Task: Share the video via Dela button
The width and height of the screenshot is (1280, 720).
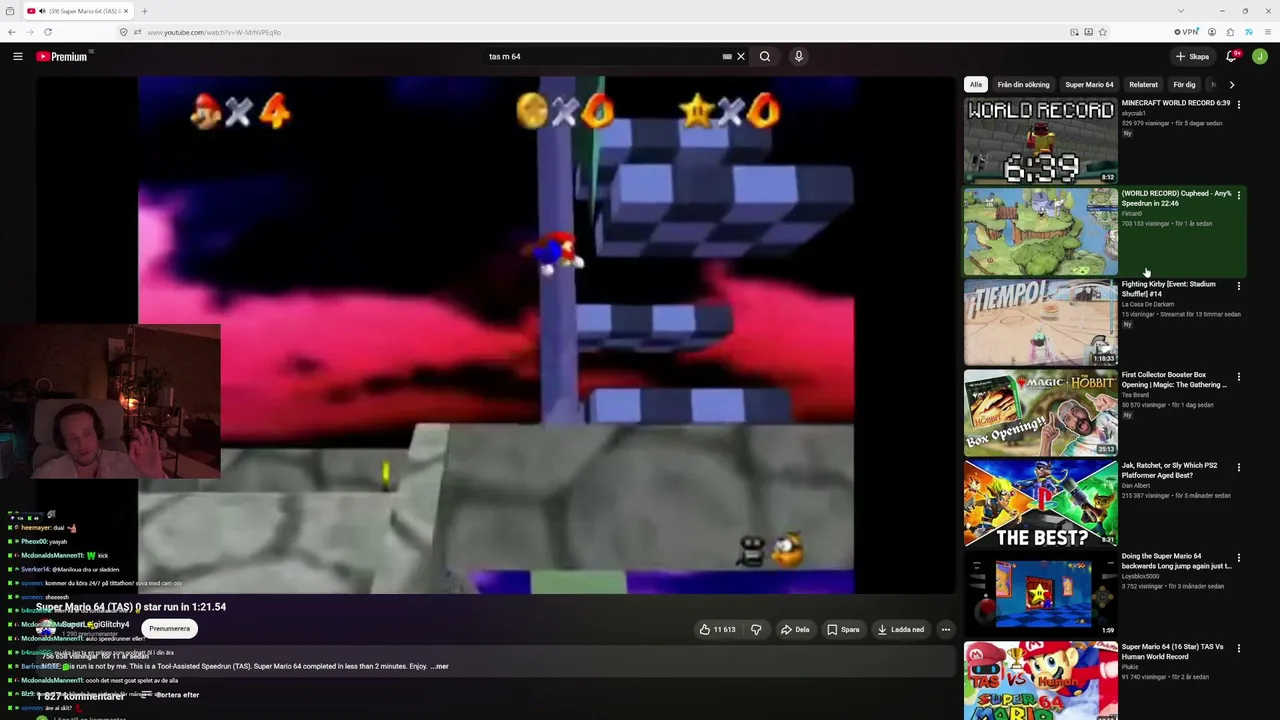Action: (795, 629)
